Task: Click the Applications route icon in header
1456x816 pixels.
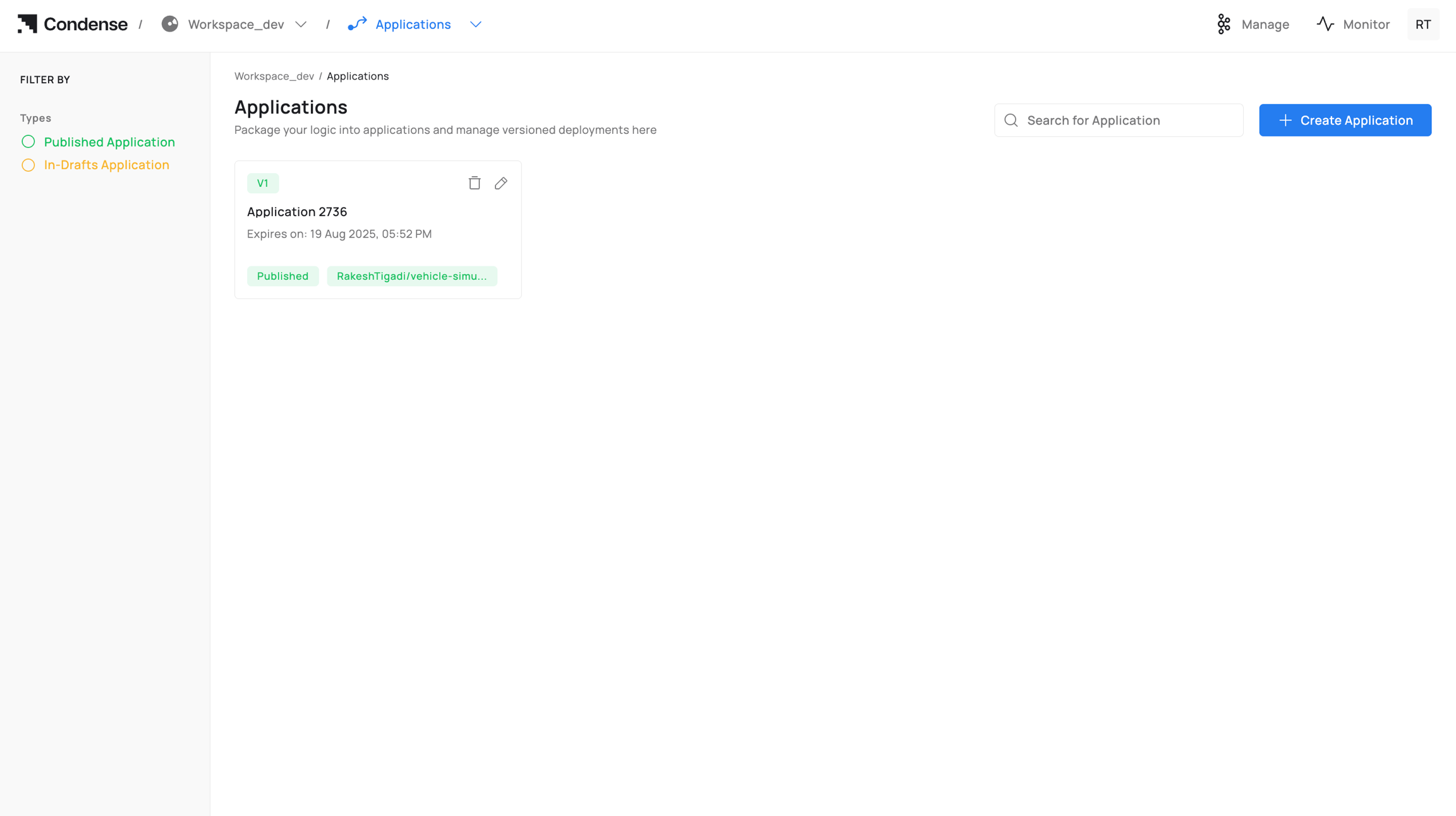Action: [357, 24]
